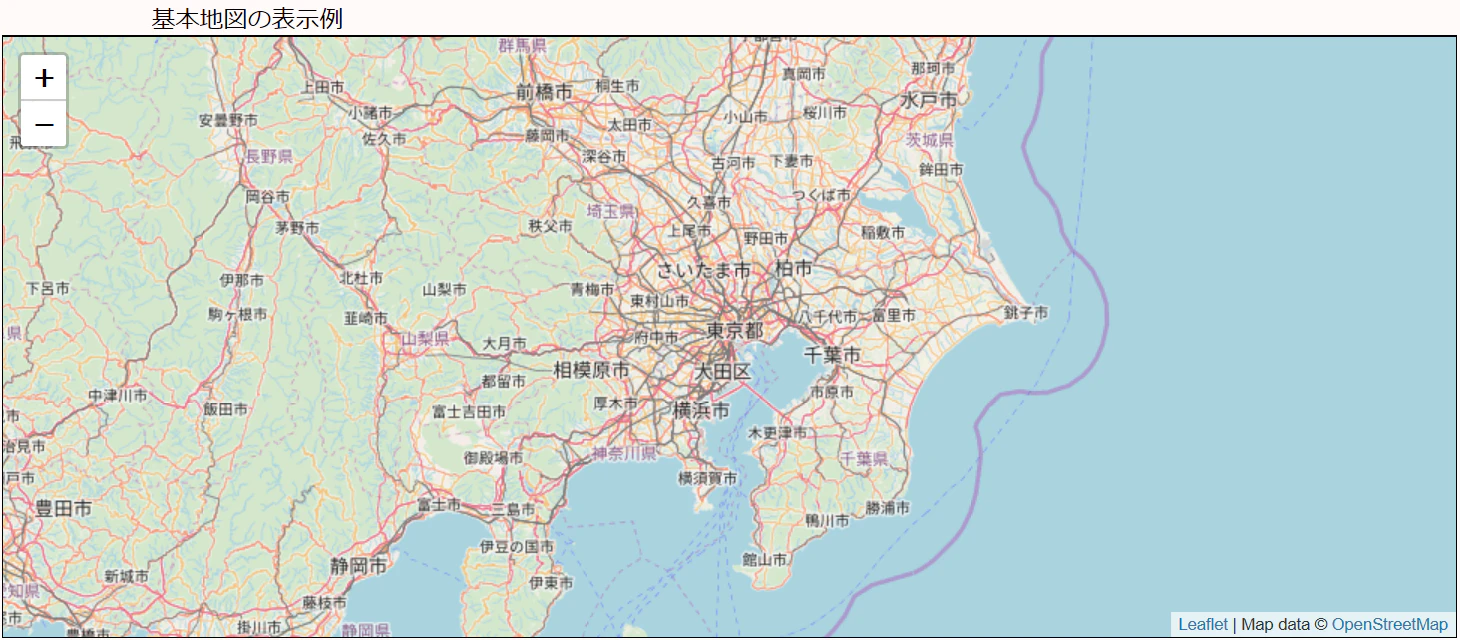Viewport: 1460px width, 640px height.
Task: Click the 木更津市 label
Action: [x=777, y=433]
